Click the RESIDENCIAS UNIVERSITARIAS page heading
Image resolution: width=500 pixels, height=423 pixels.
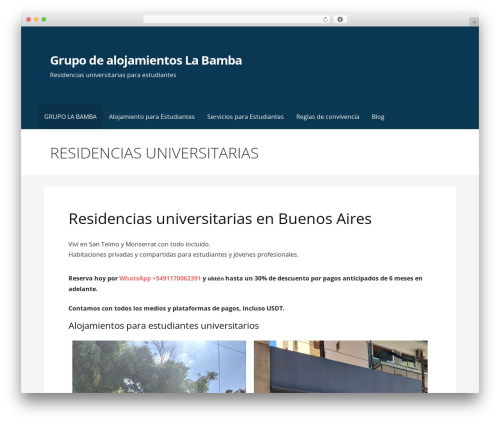coord(154,153)
